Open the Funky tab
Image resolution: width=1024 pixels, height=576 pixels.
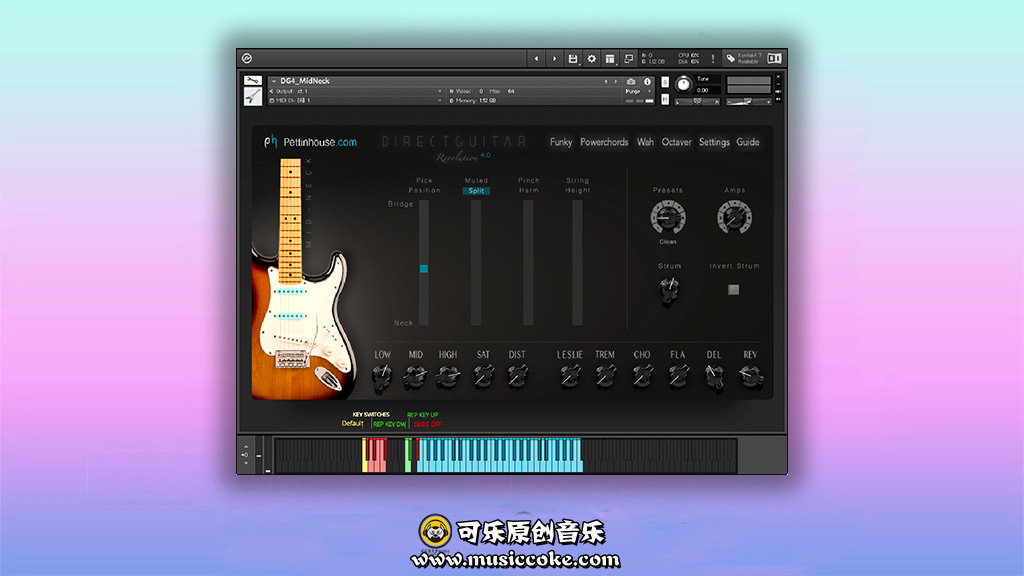click(x=561, y=142)
